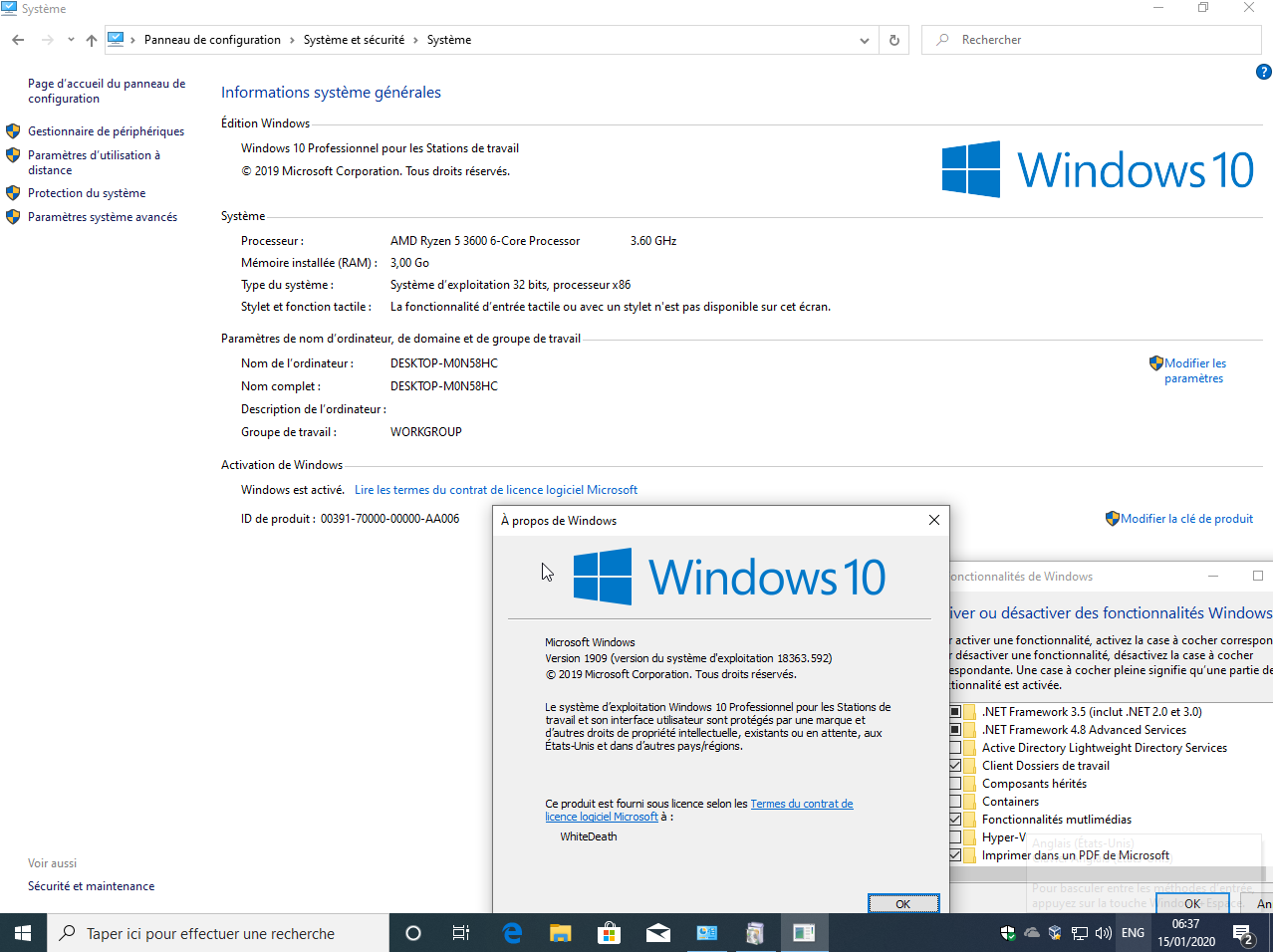Uncheck Imprimer dans un PDF de Microsoft

[x=955, y=855]
